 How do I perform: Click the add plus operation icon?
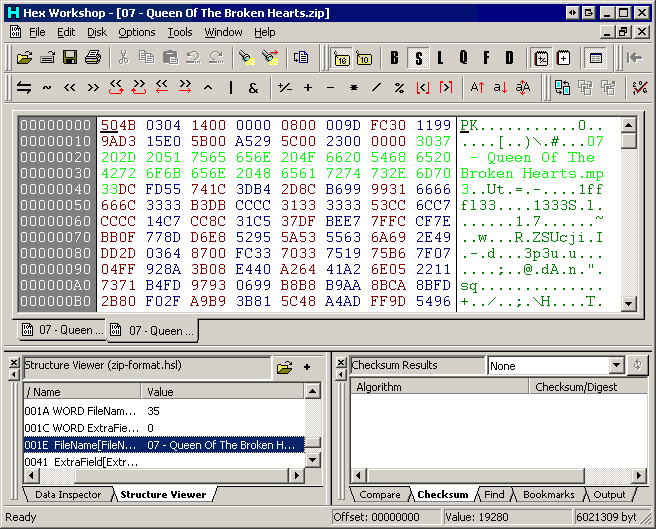click(x=308, y=87)
